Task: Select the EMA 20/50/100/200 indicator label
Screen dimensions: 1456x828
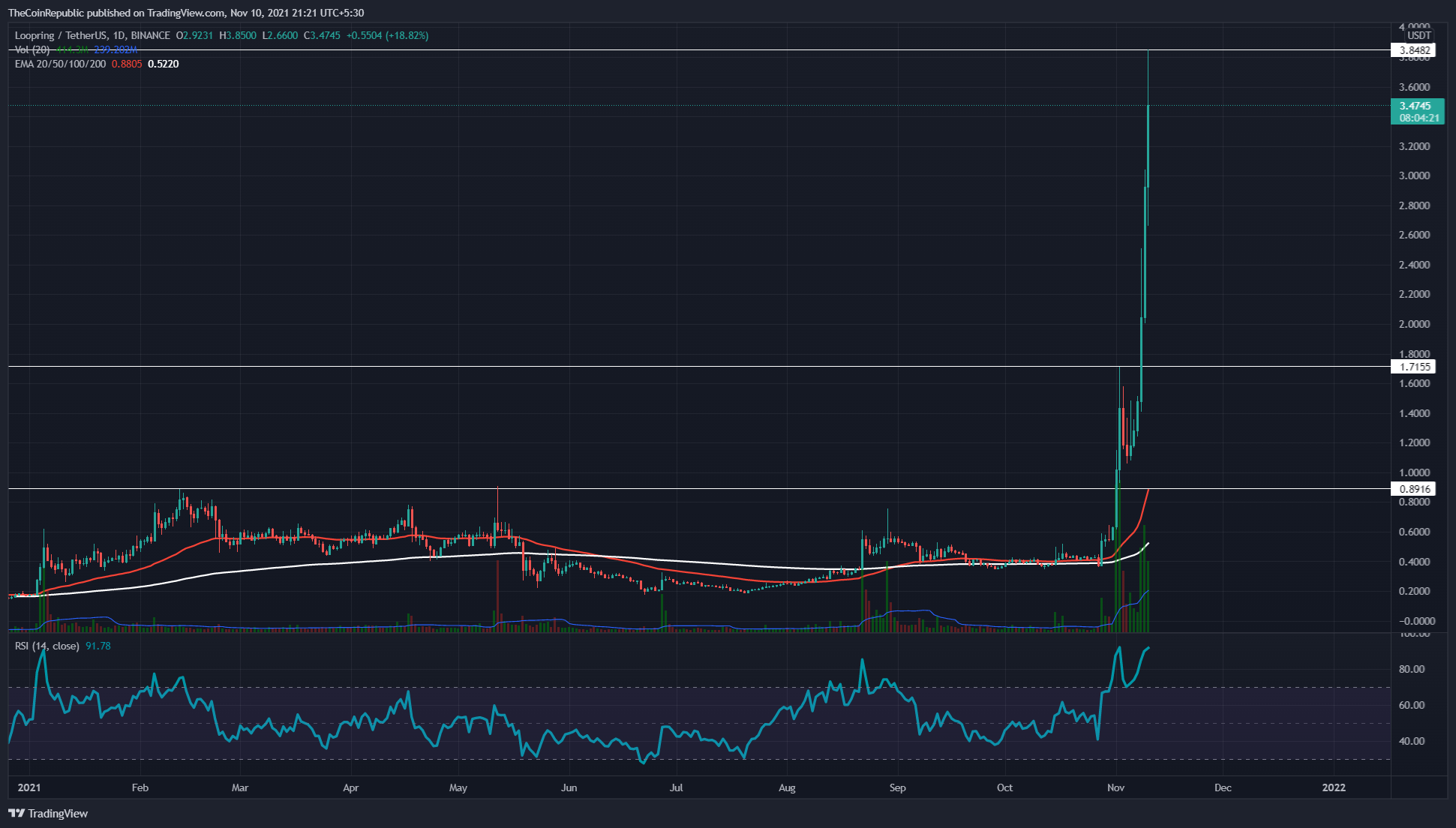Action: click(x=59, y=64)
